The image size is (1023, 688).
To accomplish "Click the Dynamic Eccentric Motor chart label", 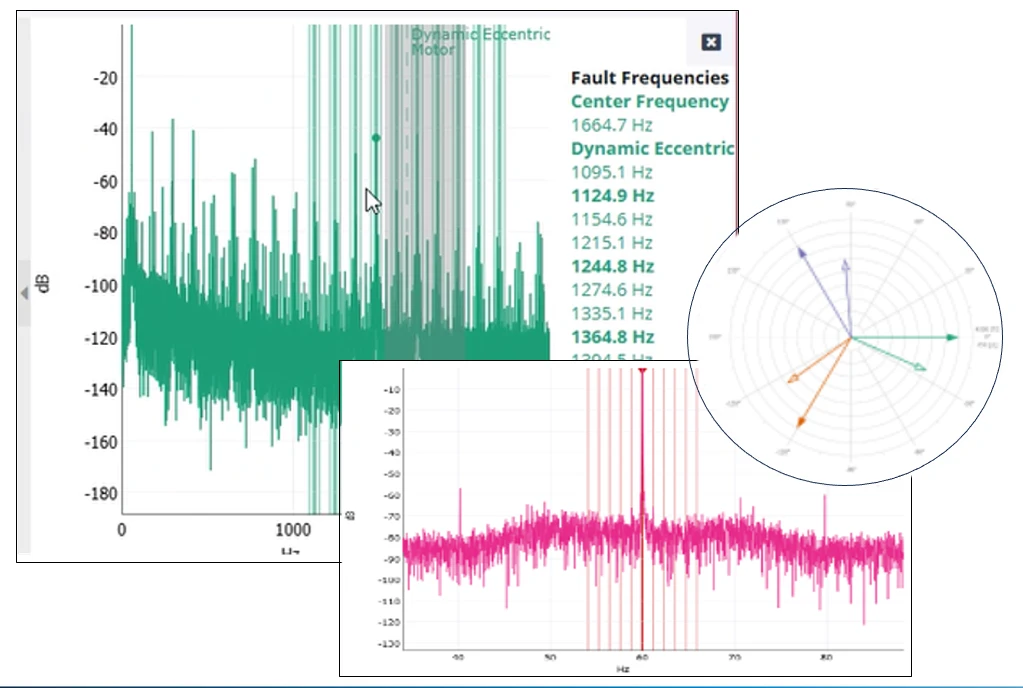I will pos(480,41).
